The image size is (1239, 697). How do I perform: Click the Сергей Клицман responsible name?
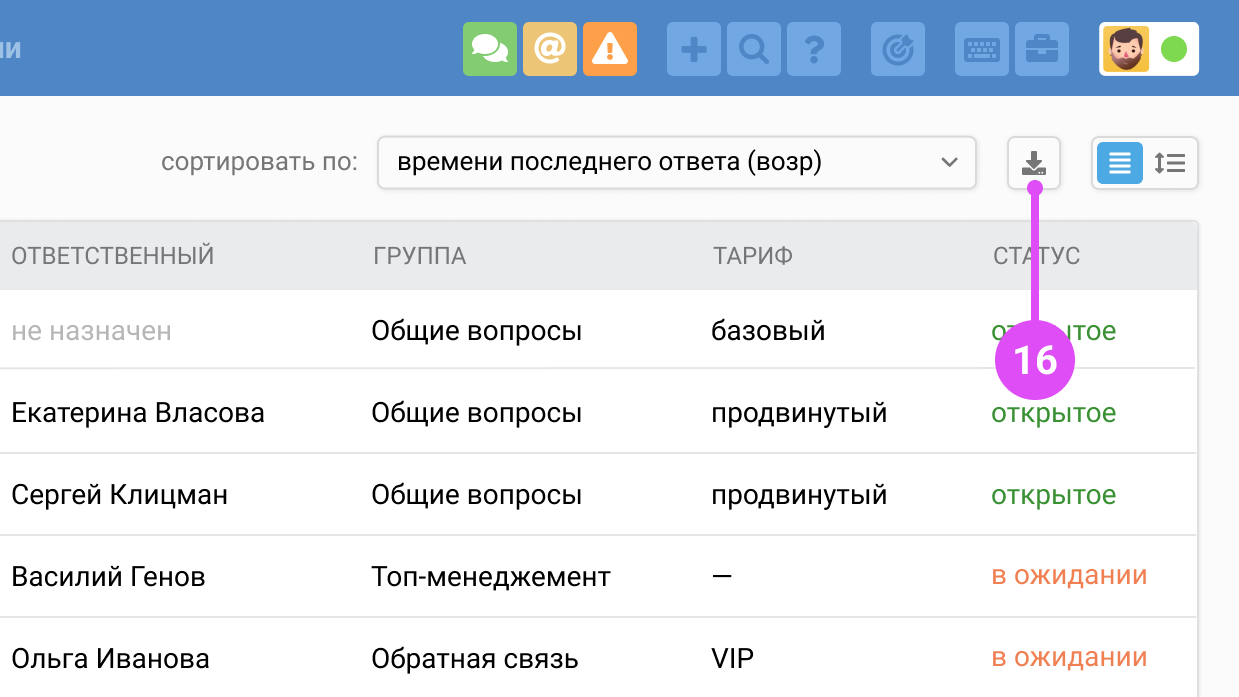pos(119,495)
